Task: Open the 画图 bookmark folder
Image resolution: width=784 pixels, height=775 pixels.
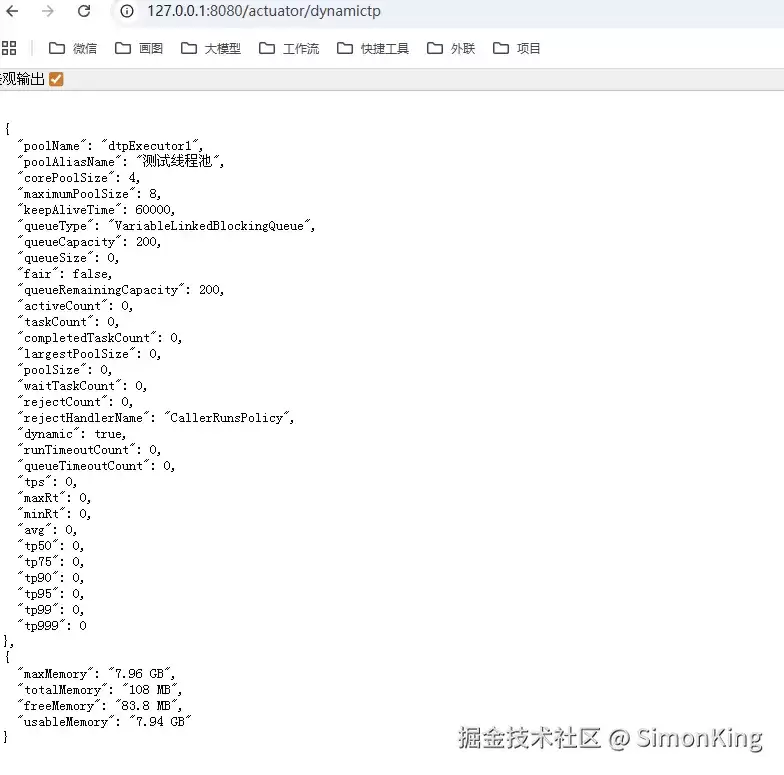Action: coord(138,48)
